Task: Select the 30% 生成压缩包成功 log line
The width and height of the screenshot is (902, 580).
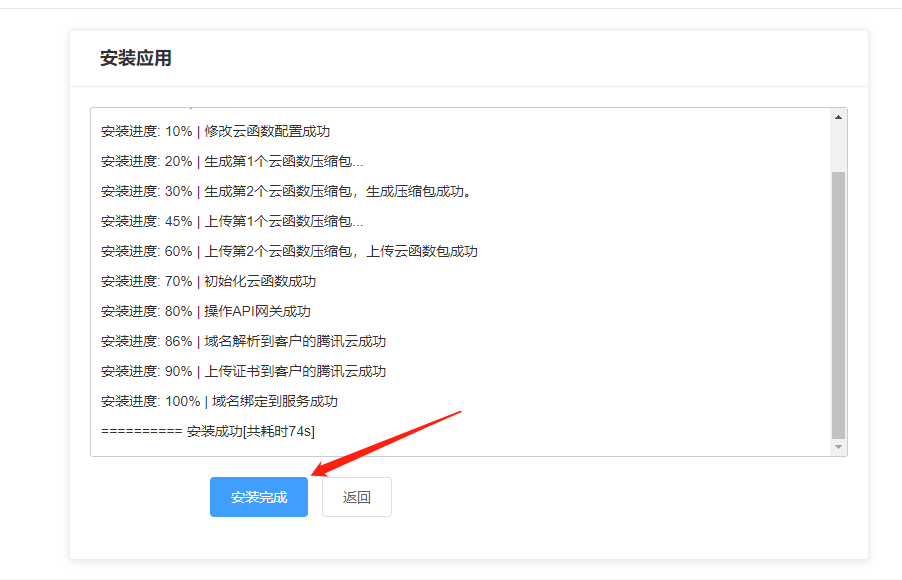Action: tap(287, 191)
